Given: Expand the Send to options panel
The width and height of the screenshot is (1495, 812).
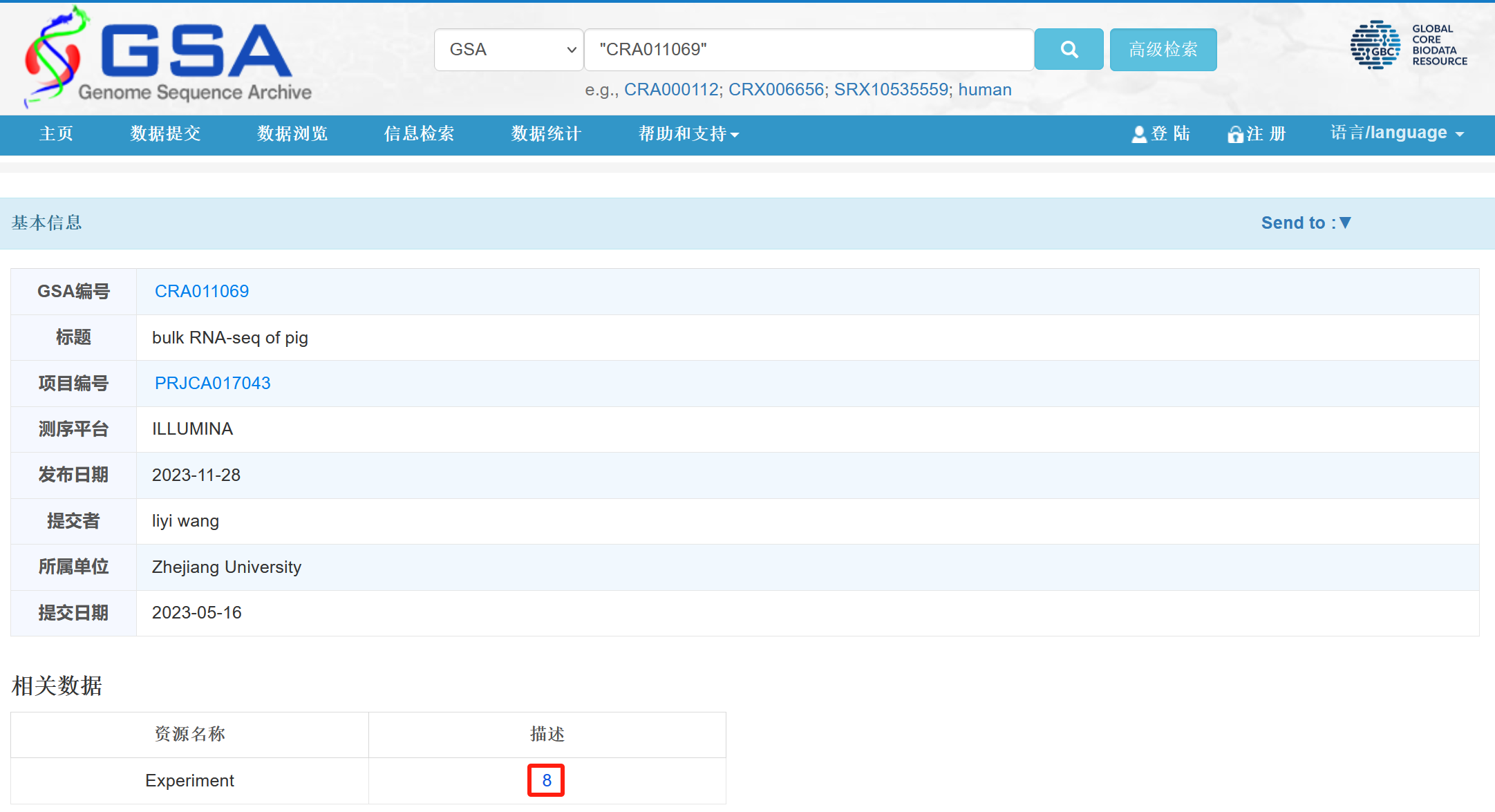Looking at the screenshot, I should click(1307, 223).
